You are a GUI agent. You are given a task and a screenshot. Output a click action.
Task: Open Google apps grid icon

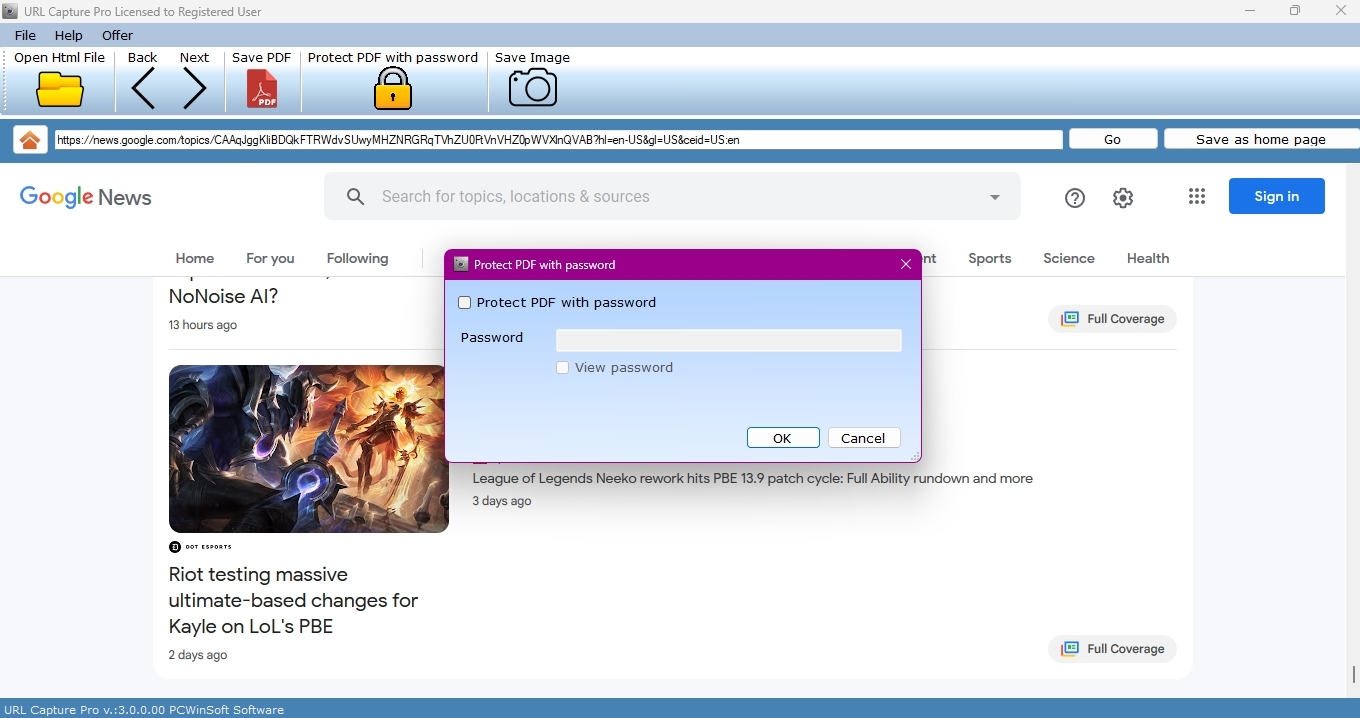coord(1196,197)
